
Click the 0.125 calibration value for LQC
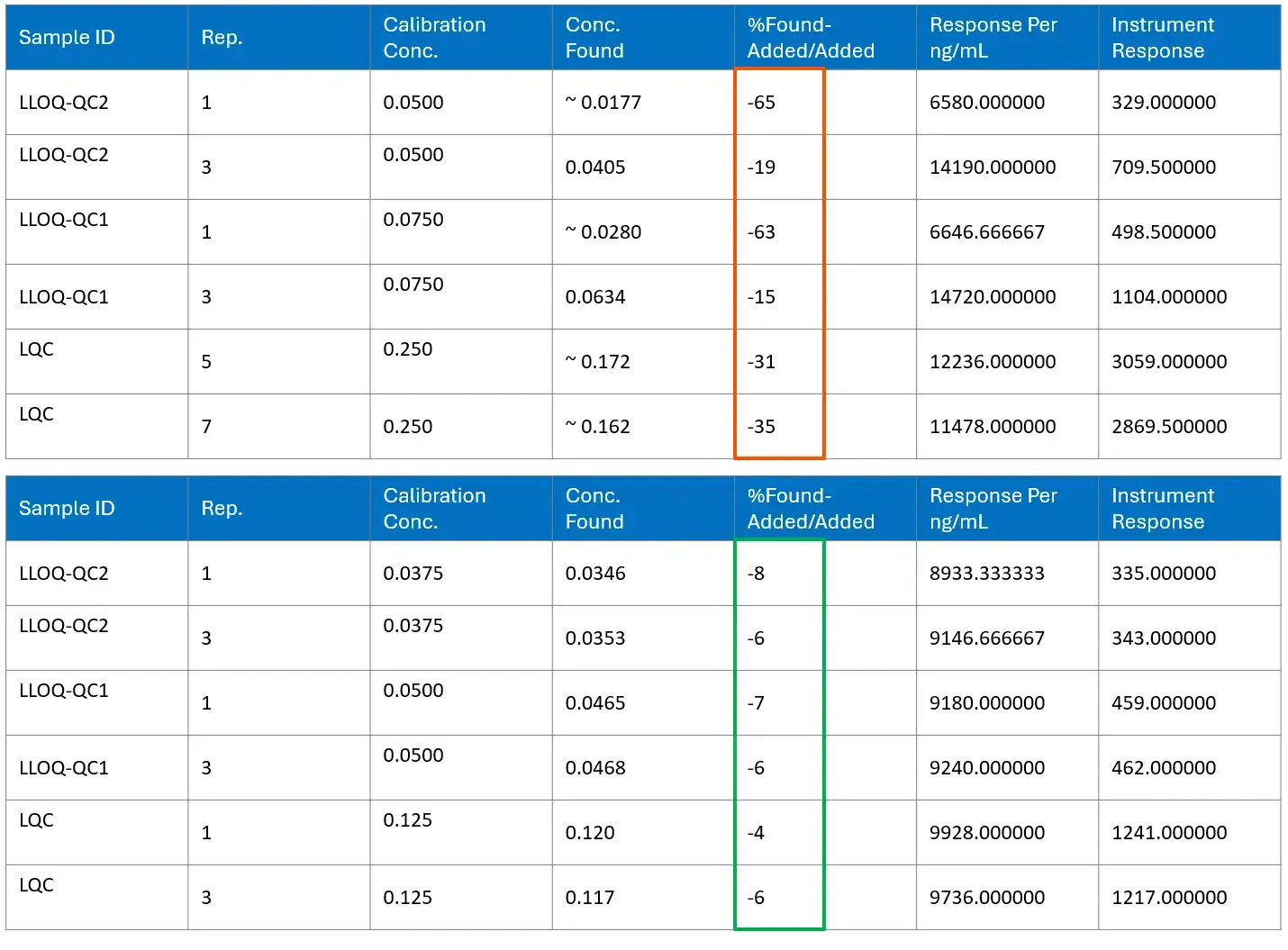coord(409,820)
